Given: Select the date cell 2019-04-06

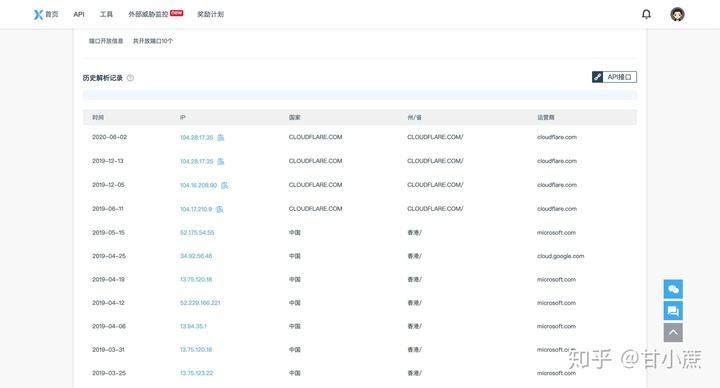Looking at the screenshot, I should [x=109, y=326].
